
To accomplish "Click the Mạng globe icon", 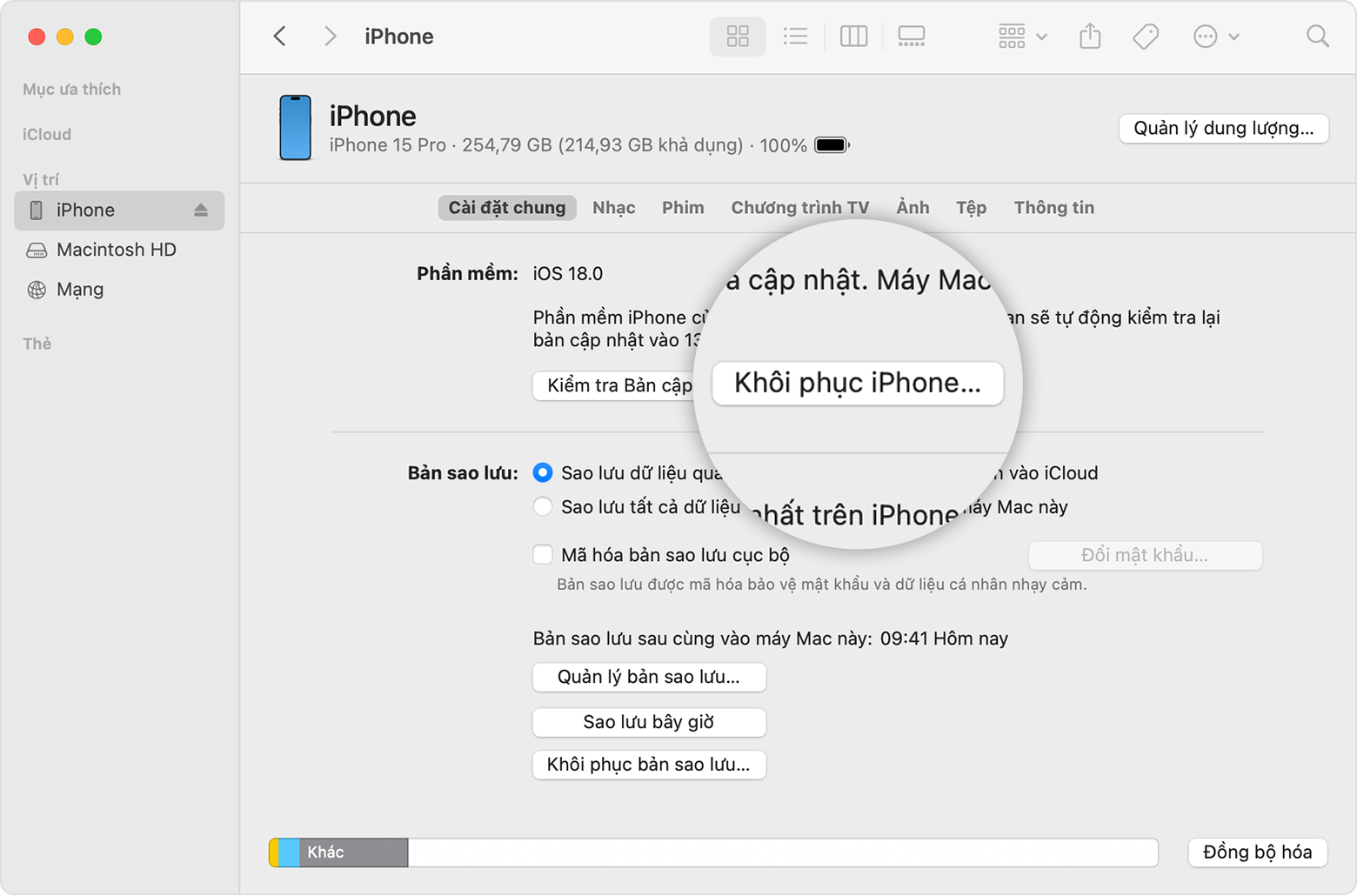I will click(37, 290).
